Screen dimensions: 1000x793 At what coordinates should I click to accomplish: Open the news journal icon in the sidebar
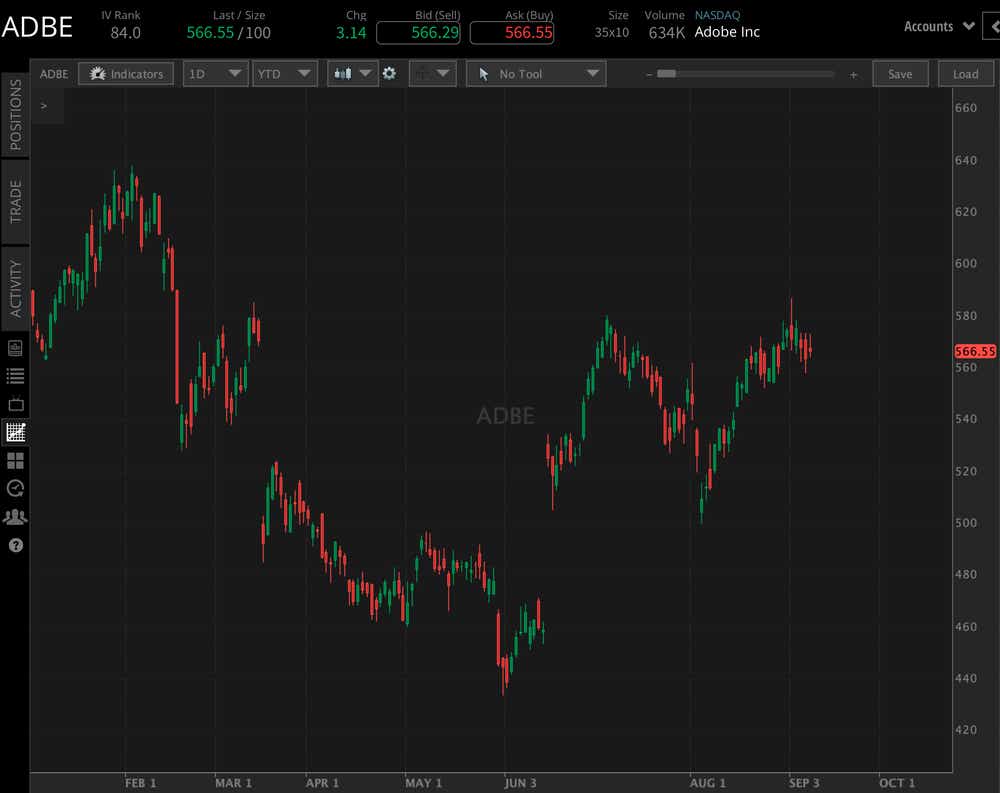[x=15, y=347]
